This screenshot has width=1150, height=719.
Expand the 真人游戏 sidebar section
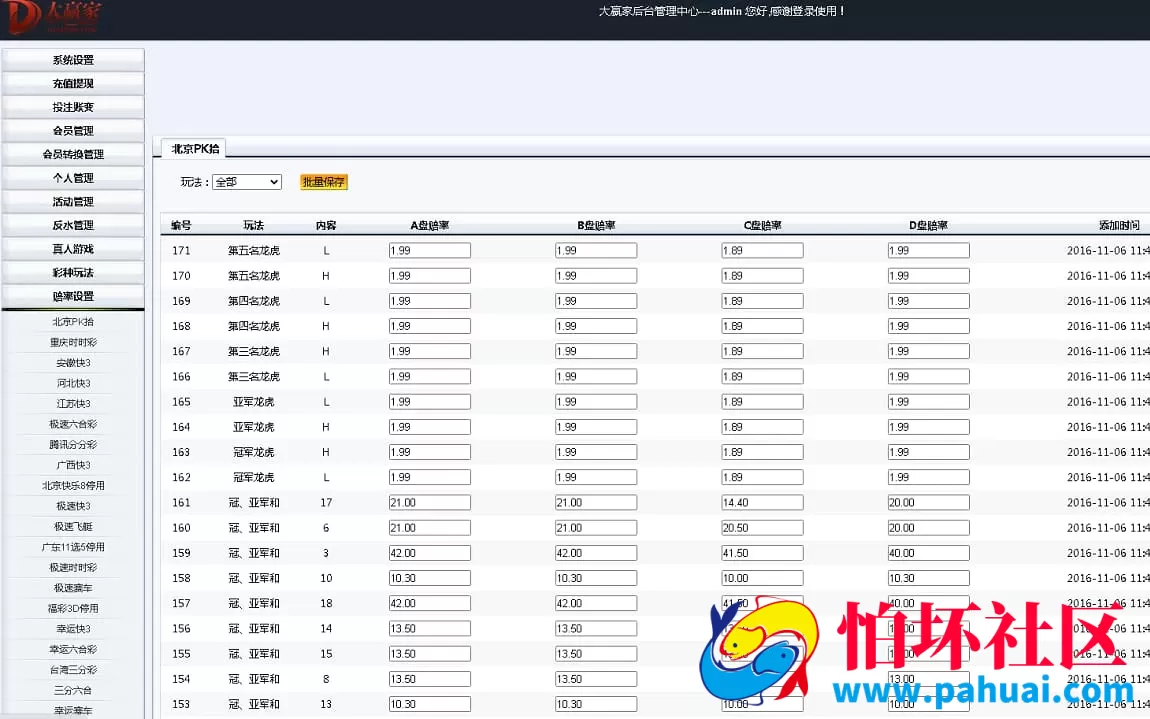click(73, 249)
